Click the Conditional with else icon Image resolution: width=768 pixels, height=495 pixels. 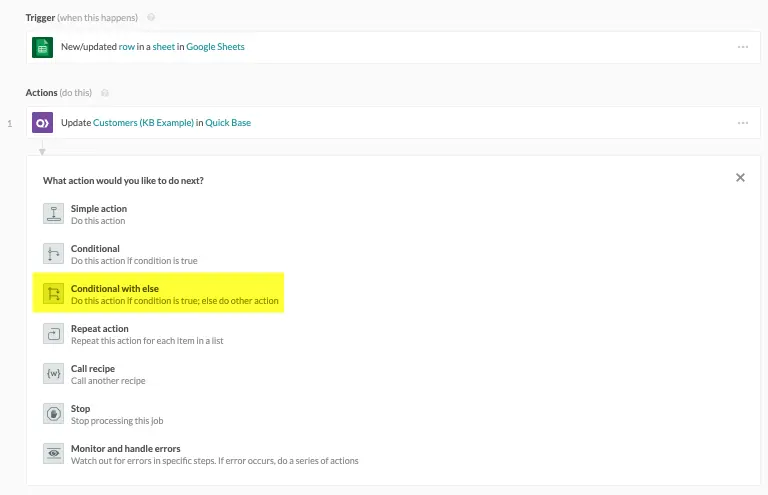coord(53,294)
